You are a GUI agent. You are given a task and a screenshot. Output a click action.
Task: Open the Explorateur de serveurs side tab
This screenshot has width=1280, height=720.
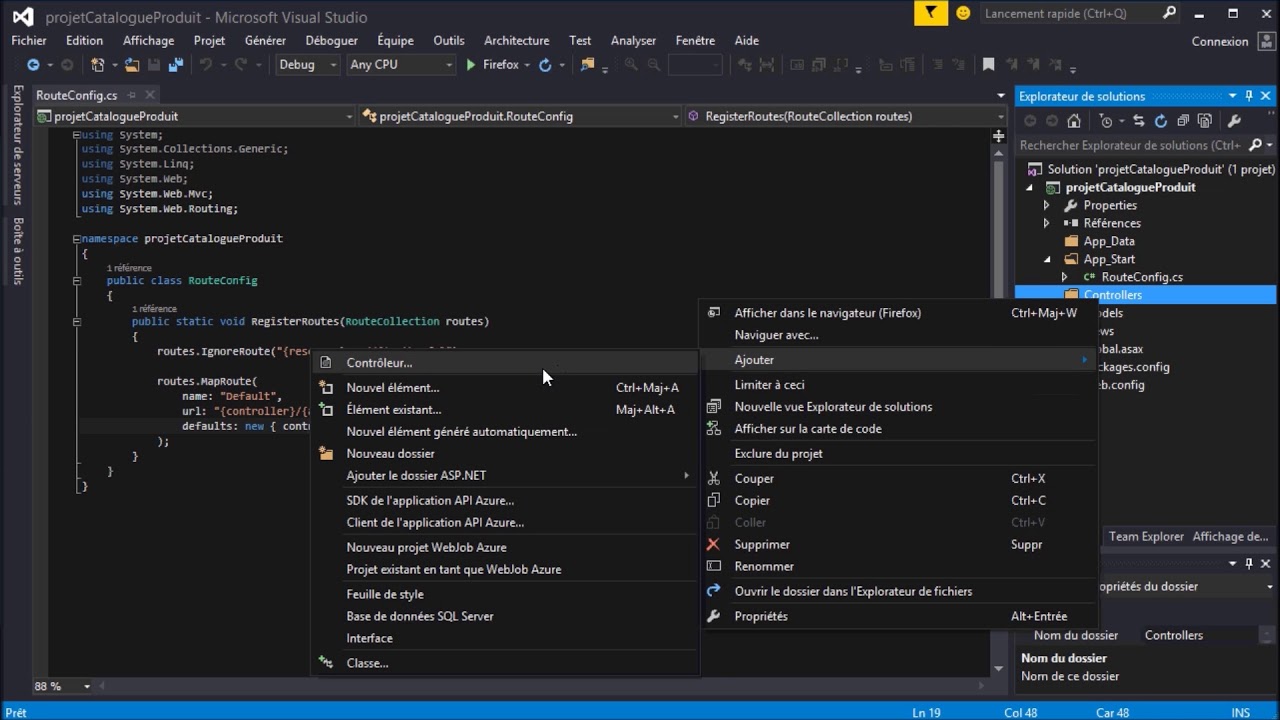coord(17,145)
